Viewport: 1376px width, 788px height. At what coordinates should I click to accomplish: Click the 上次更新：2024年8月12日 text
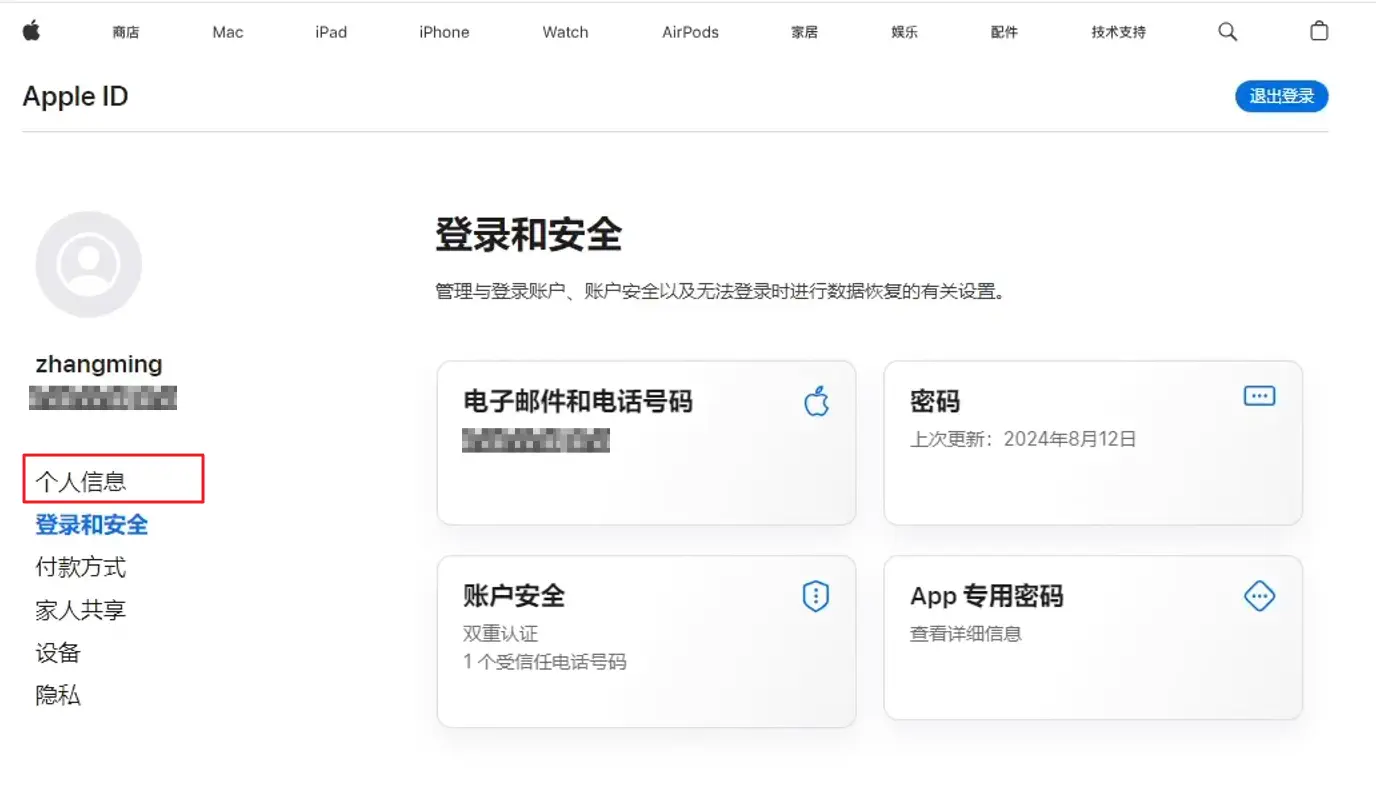1023,439
